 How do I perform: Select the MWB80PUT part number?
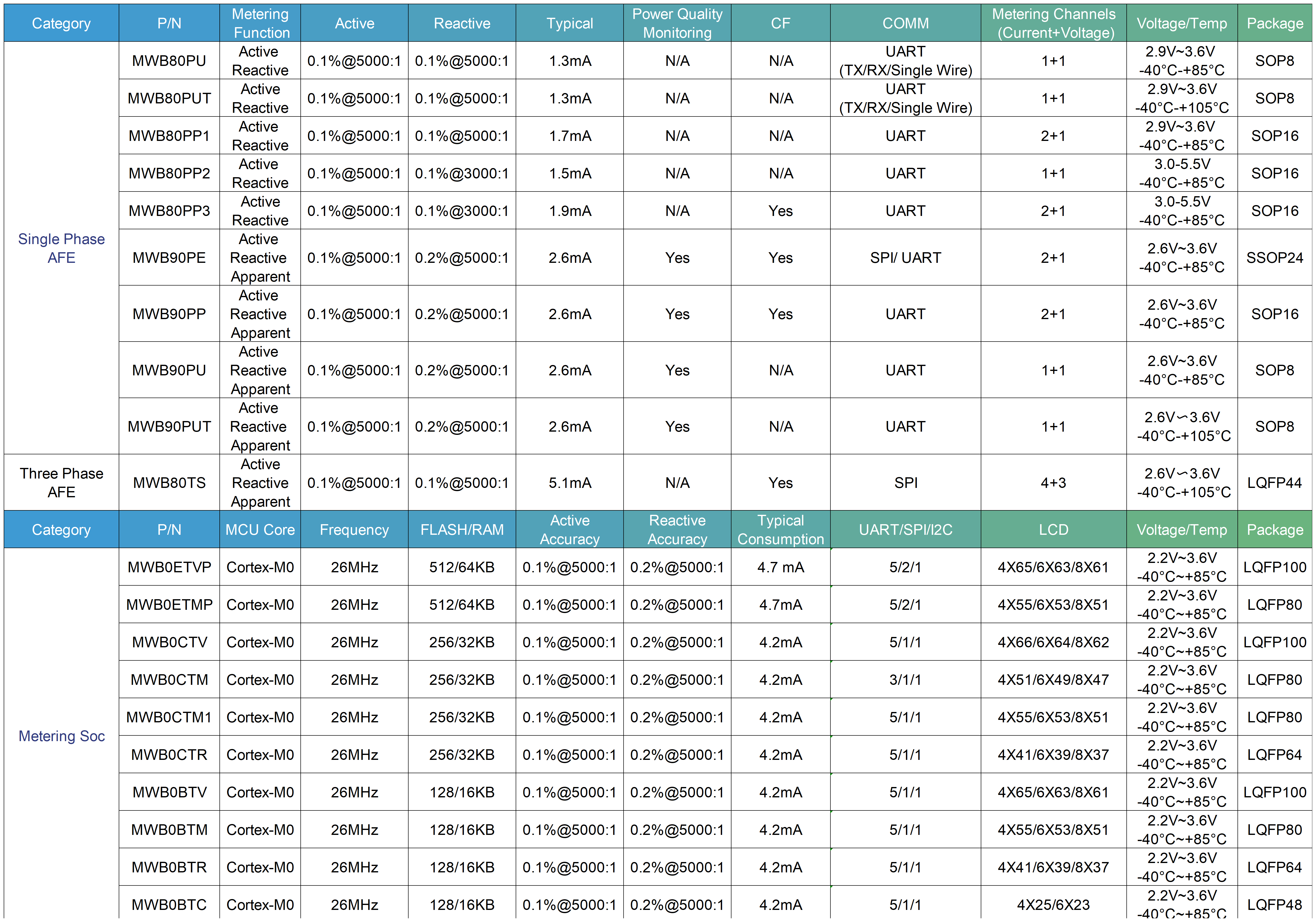169,98
